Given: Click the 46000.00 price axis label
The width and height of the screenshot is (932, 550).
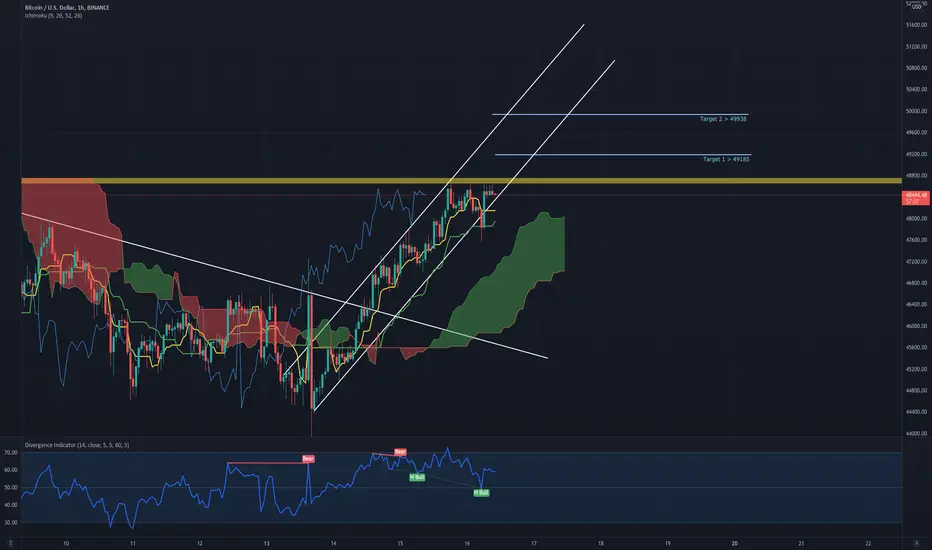Looking at the screenshot, I should [917, 326].
